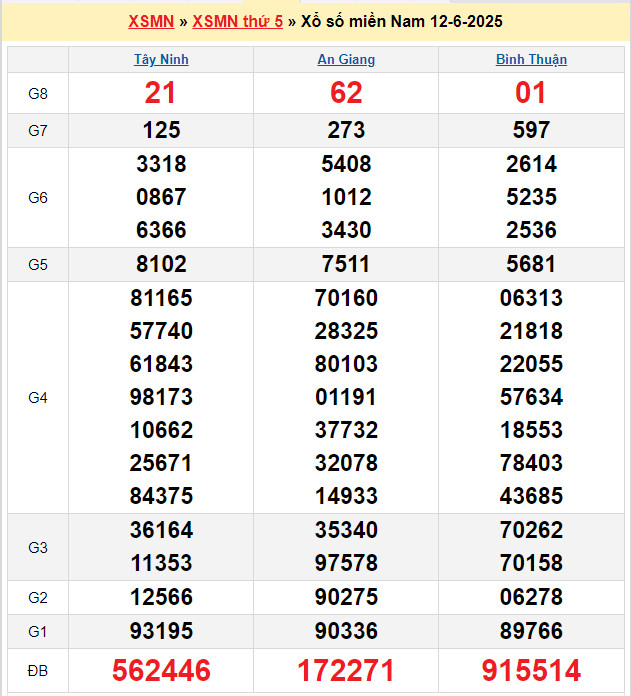Select G4 number 28325
The image size is (631, 696).
pyautogui.click(x=346, y=331)
